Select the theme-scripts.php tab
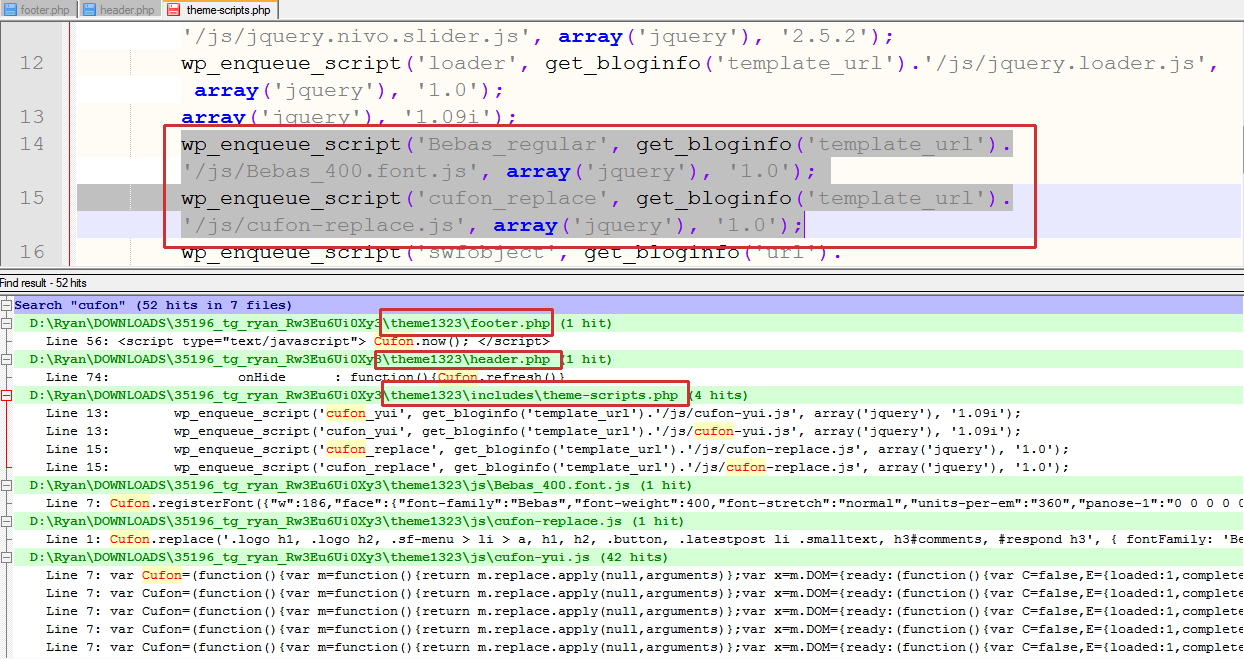Image resolution: width=1244 pixels, height=659 pixels. coord(220,10)
